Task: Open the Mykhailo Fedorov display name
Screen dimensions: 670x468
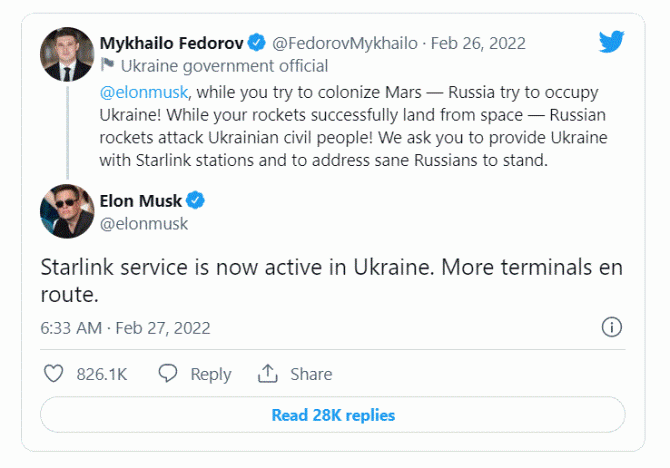Action: (171, 43)
